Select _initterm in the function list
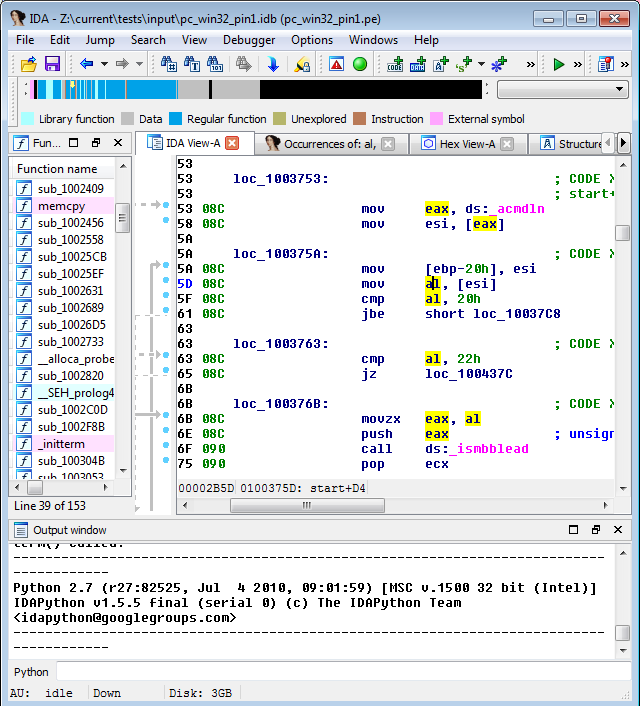The height and width of the screenshot is (706, 640). click(x=62, y=444)
